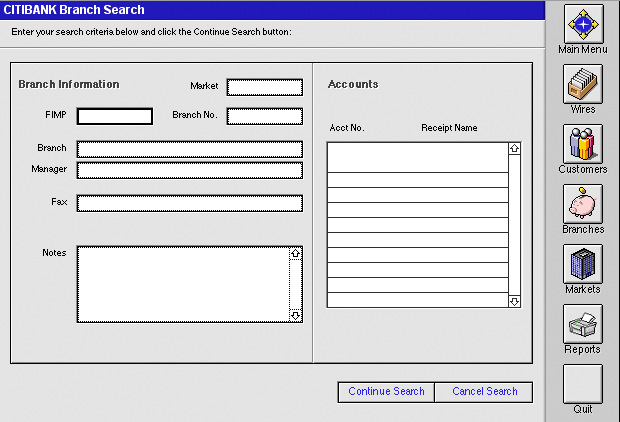620x422 pixels.
Task: Go to Customers people icon
Action: [583, 144]
